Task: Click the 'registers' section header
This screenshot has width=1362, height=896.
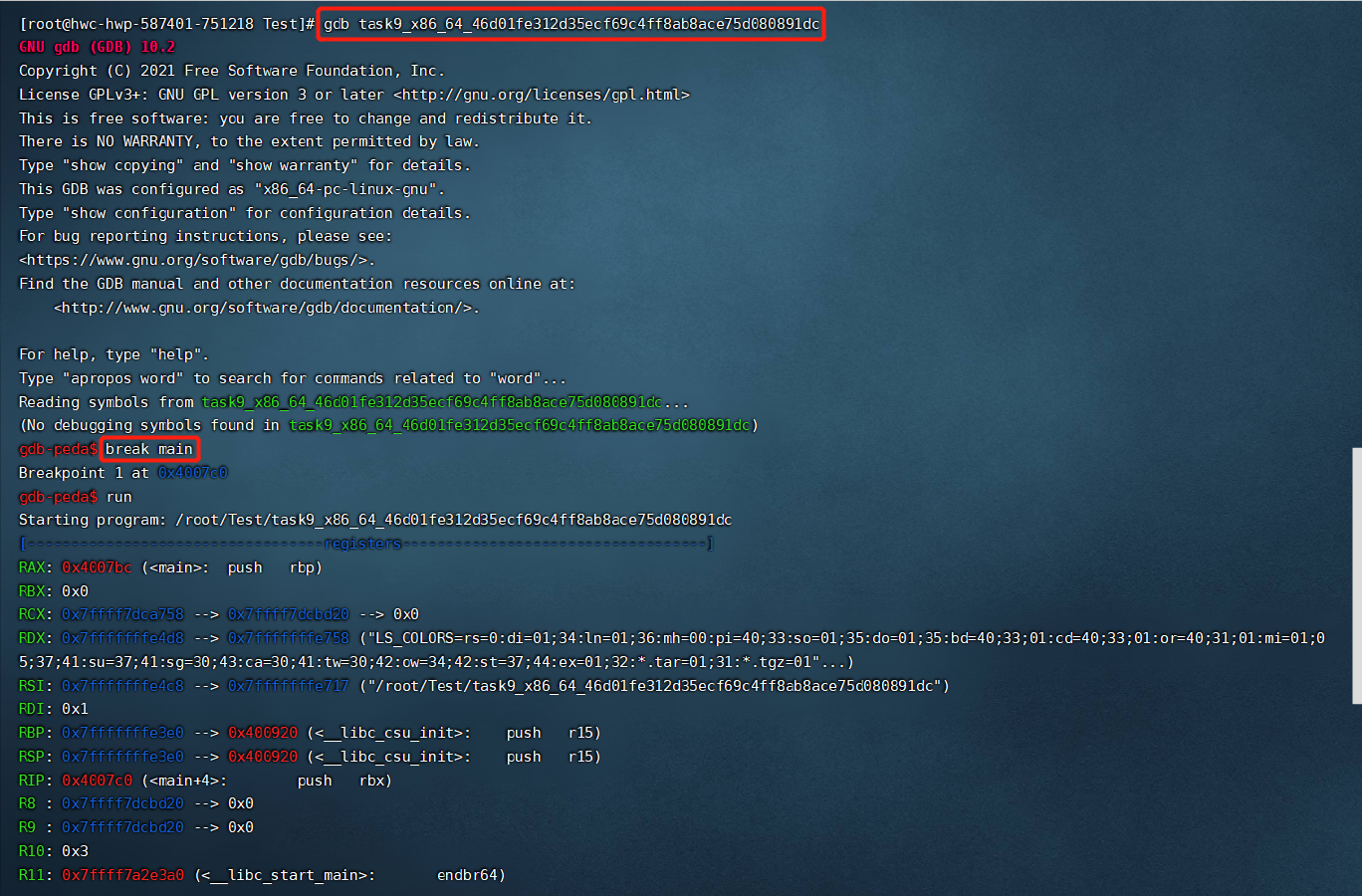Action: 362,544
